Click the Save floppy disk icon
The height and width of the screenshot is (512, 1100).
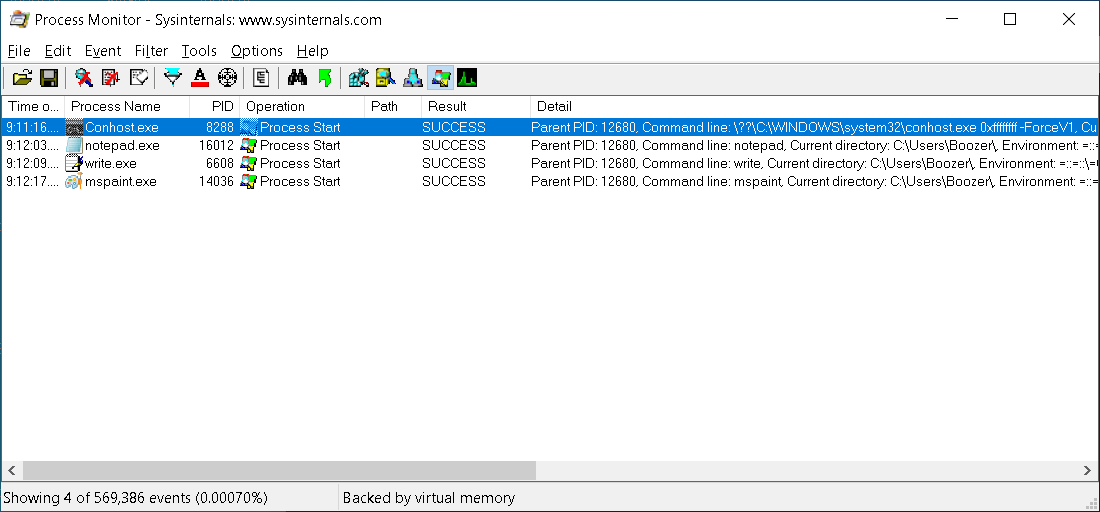[48, 78]
